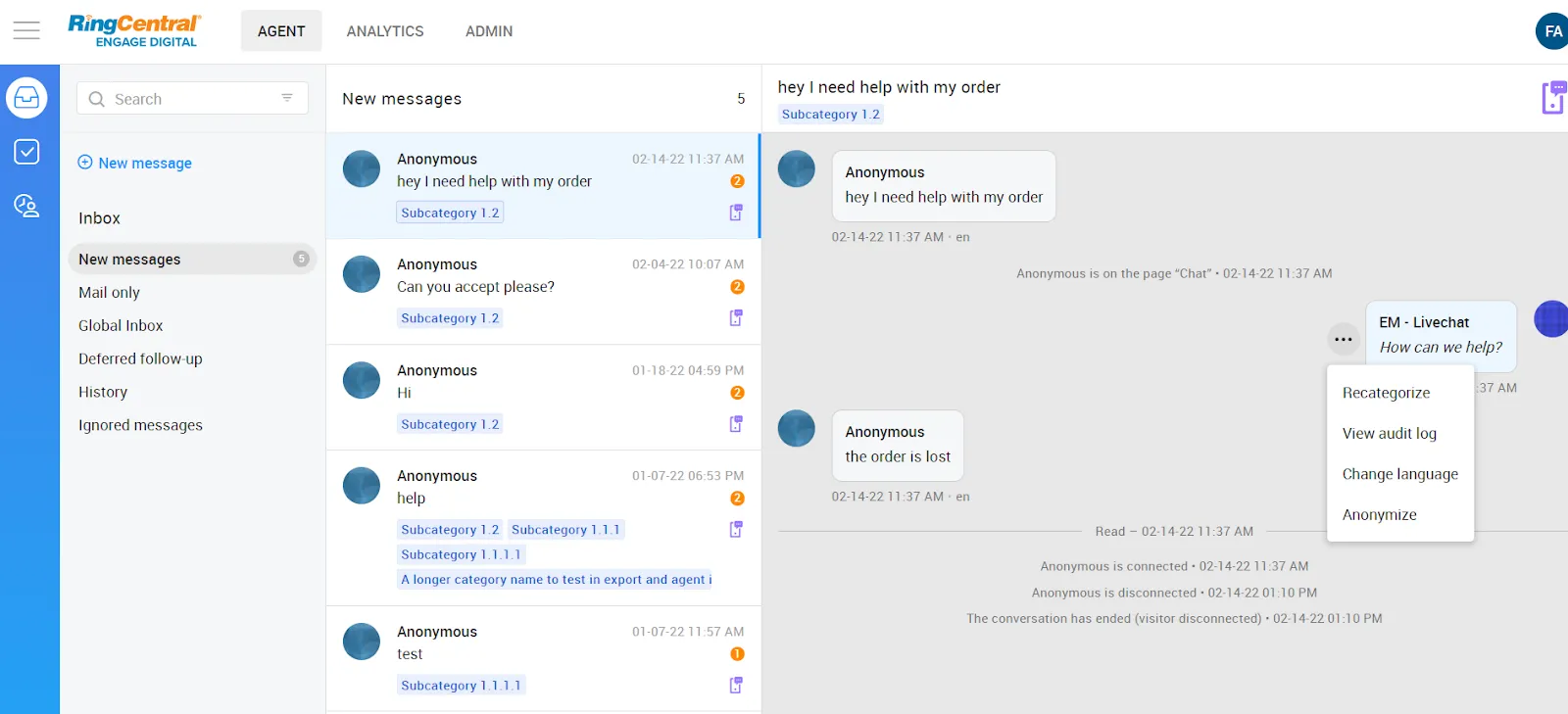Open the Deferred follow-up folder
1568x714 pixels.
(x=140, y=359)
